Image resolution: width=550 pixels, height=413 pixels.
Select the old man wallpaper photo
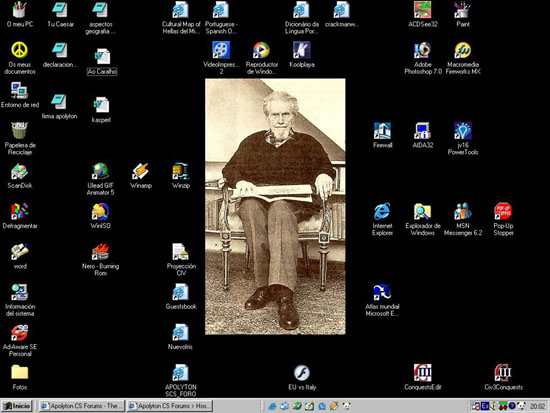[275, 206]
